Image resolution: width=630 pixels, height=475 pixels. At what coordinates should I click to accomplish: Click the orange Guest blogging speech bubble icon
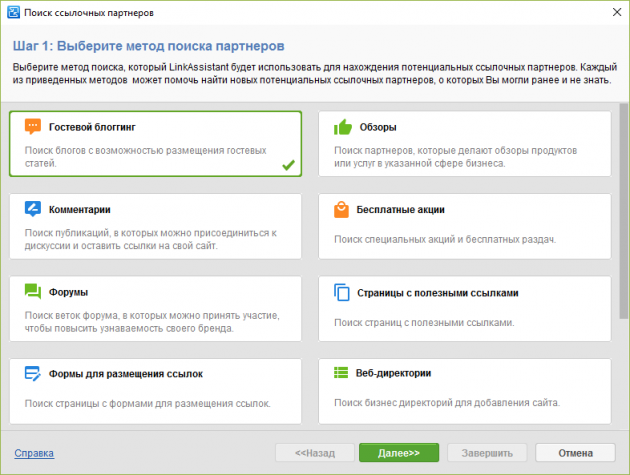pyautogui.click(x=32, y=127)
